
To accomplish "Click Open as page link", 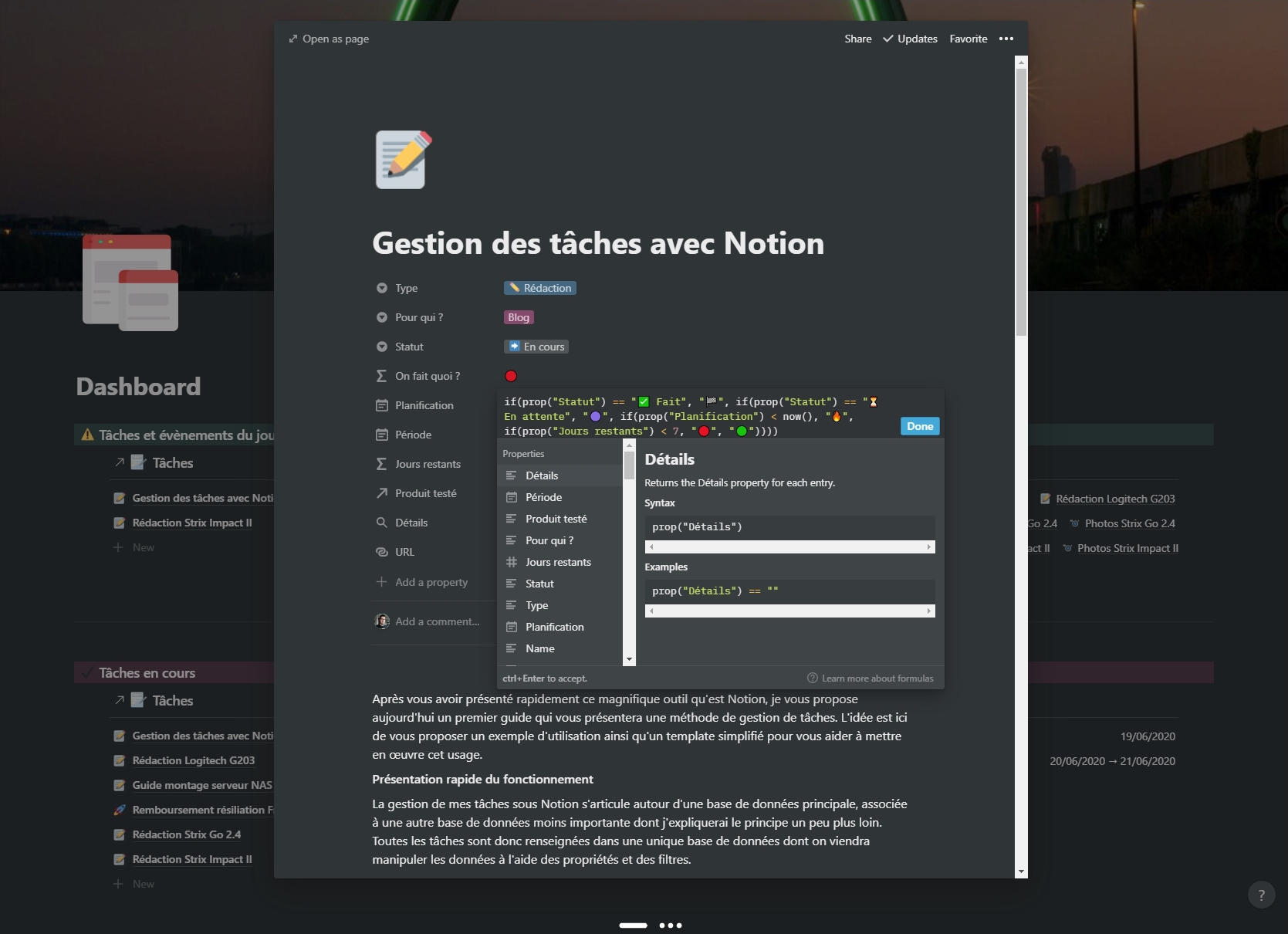I will [329, 39].
